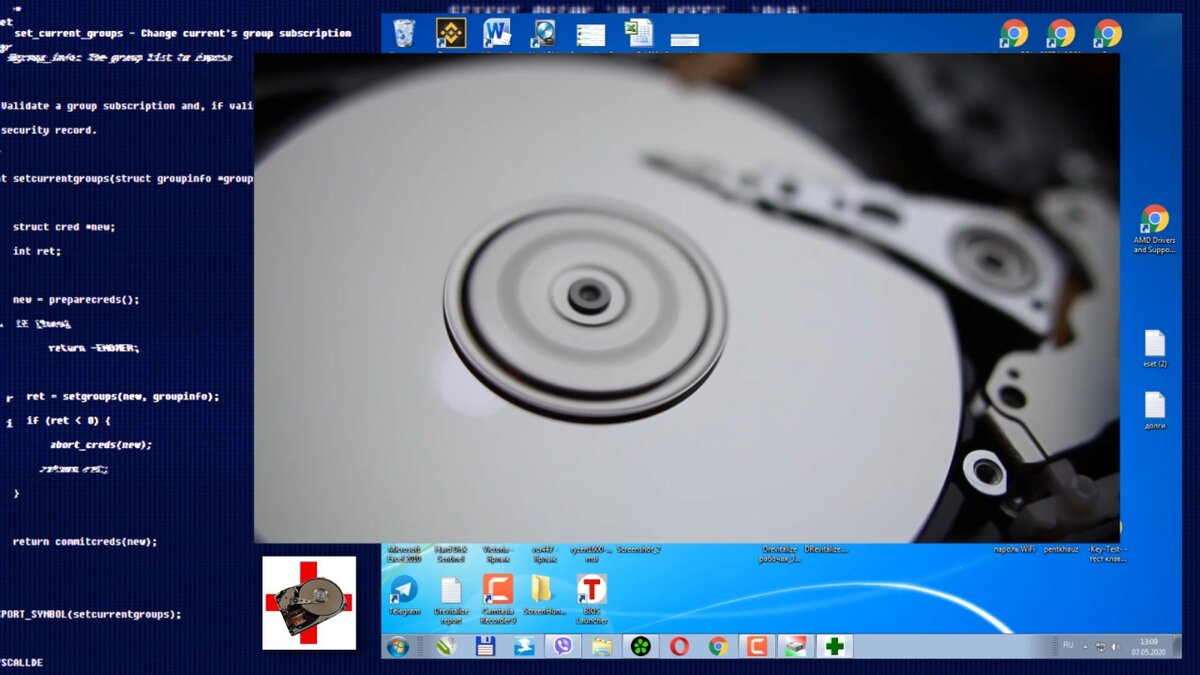Open the Binance desktop shortcut

451,33
